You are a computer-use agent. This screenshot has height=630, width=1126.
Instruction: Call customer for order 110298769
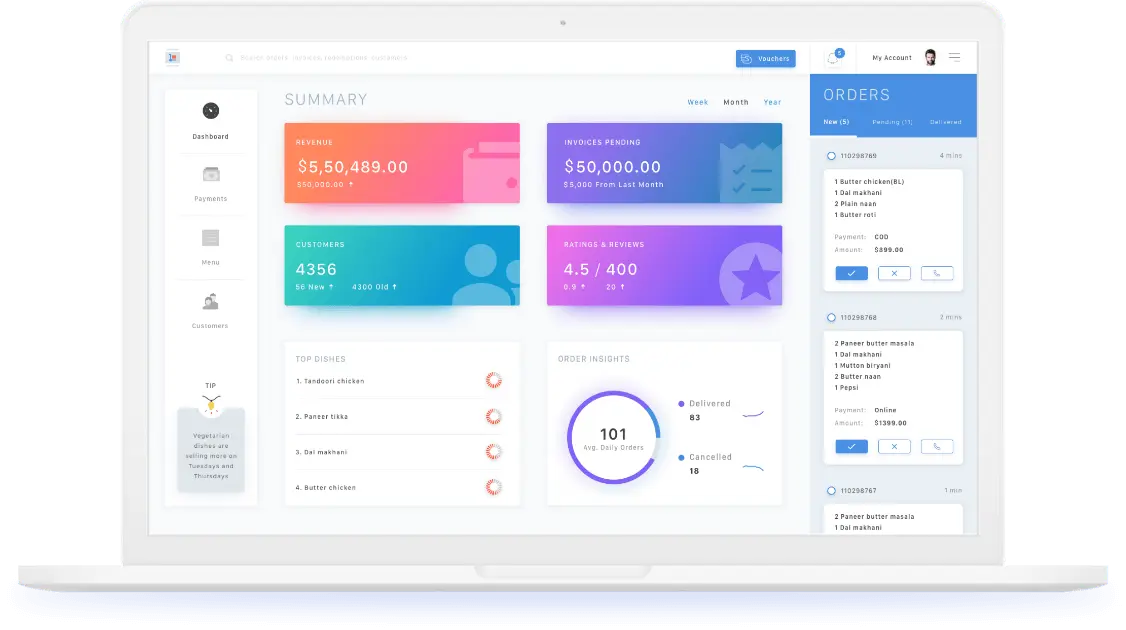937,273
